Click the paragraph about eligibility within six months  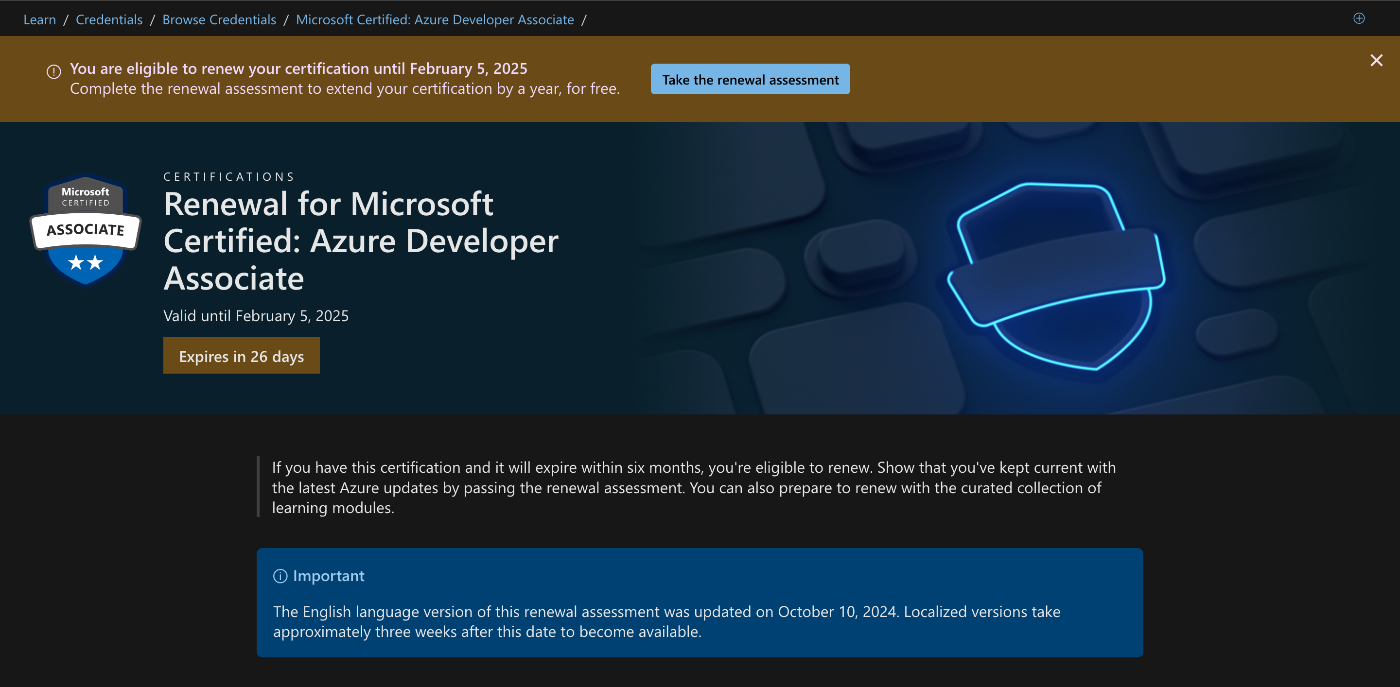point(694,488)
